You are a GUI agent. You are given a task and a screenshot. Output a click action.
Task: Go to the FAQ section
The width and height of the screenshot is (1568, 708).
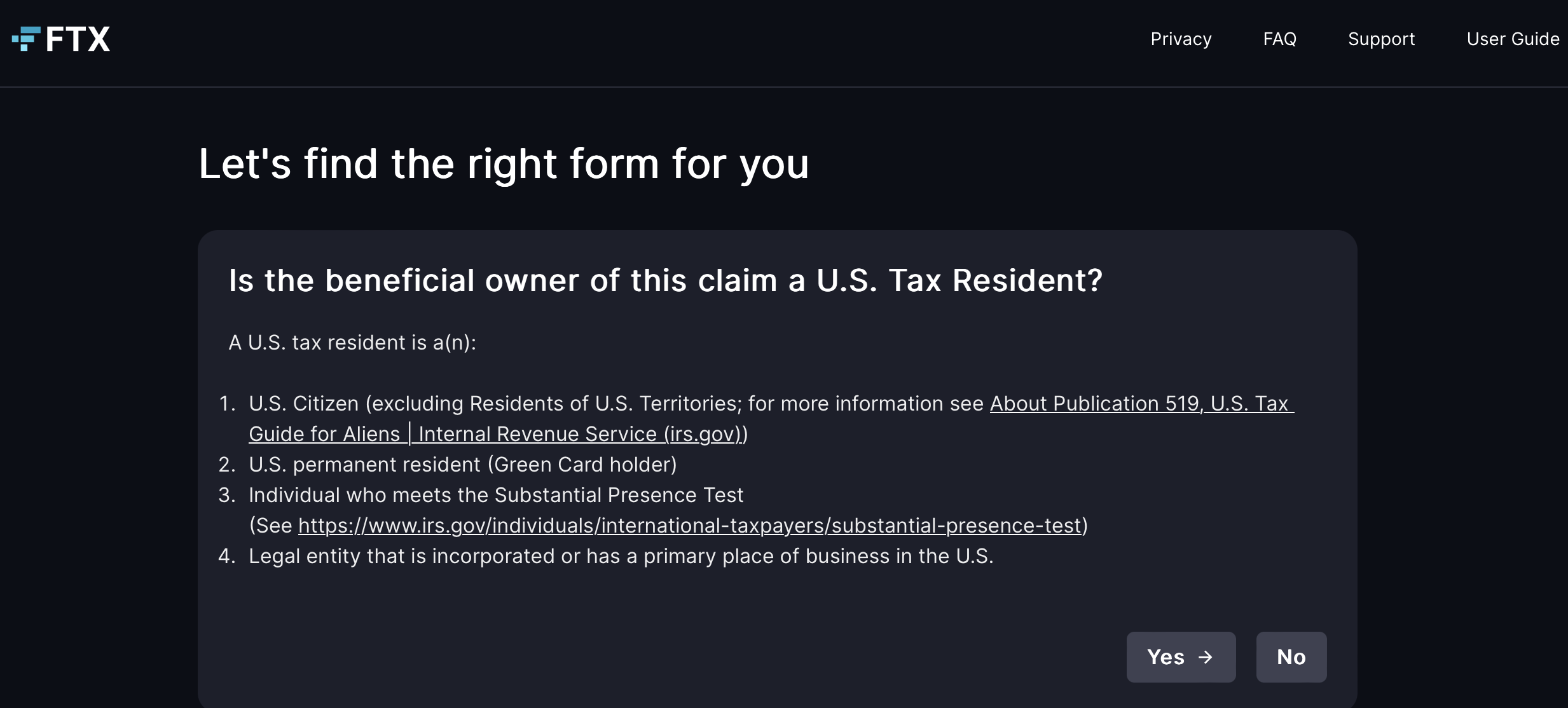[x=1279, y=39]
